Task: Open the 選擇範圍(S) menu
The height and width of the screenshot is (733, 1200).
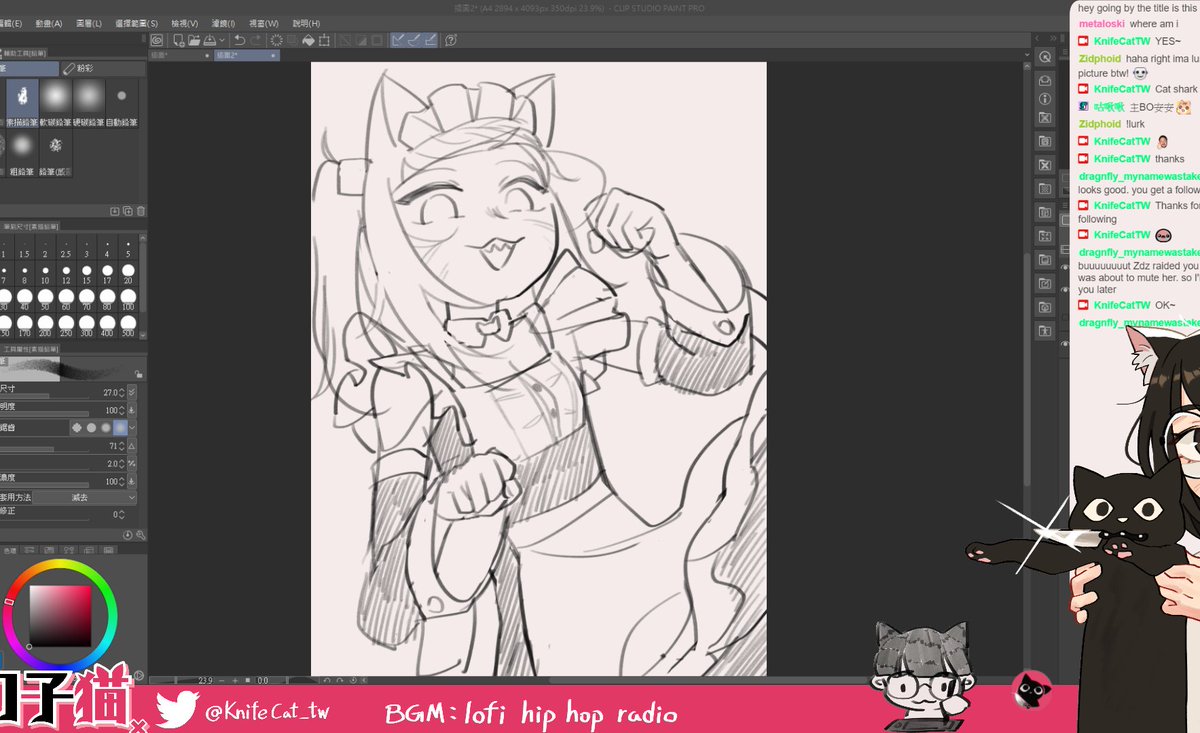Action: click(x=136, y=23)
